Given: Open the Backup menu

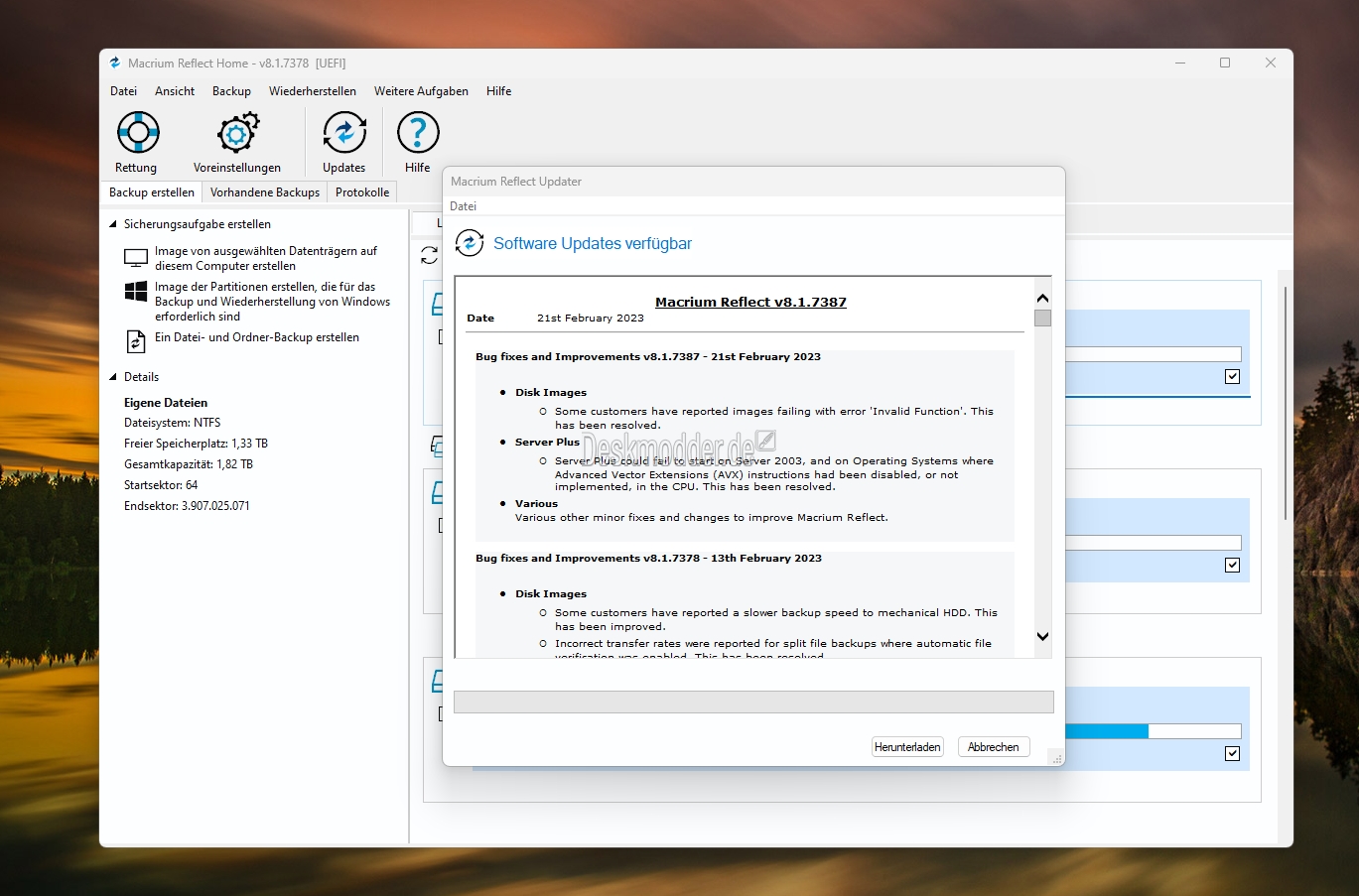Looking at the screenshot, I should coord(231,91).
